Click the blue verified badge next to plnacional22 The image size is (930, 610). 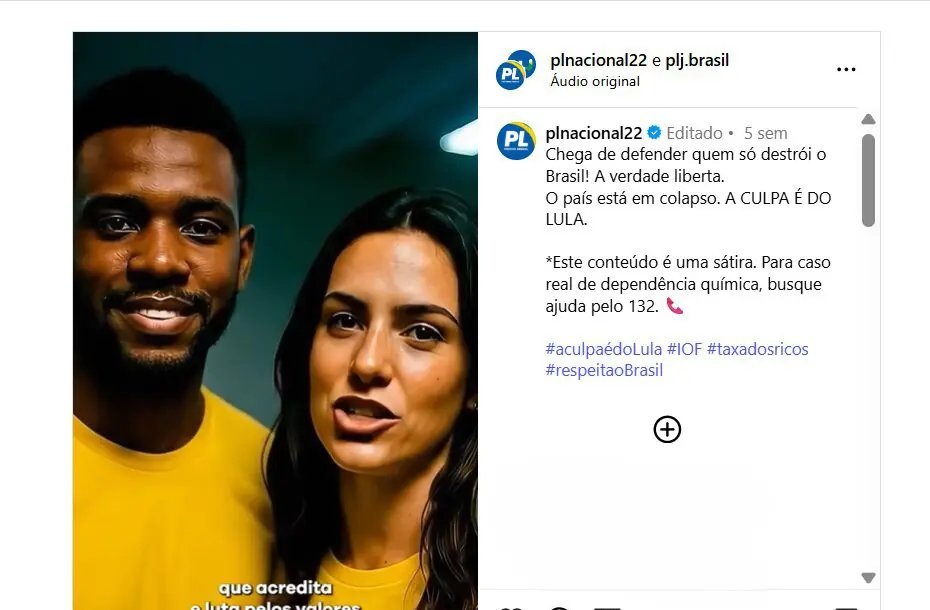click(654, 133)
